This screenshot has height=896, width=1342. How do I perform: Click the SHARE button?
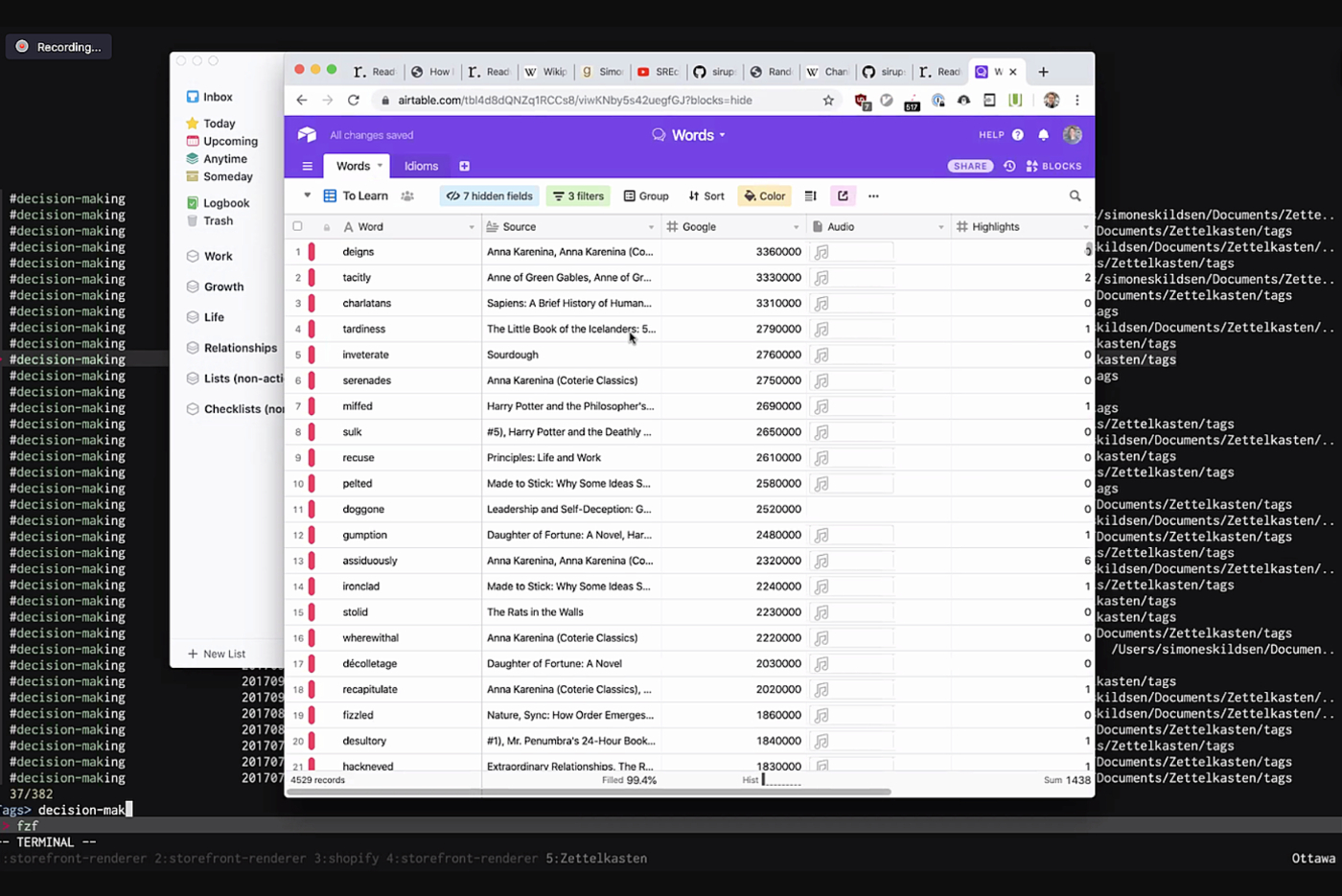[x=969, y=166]
